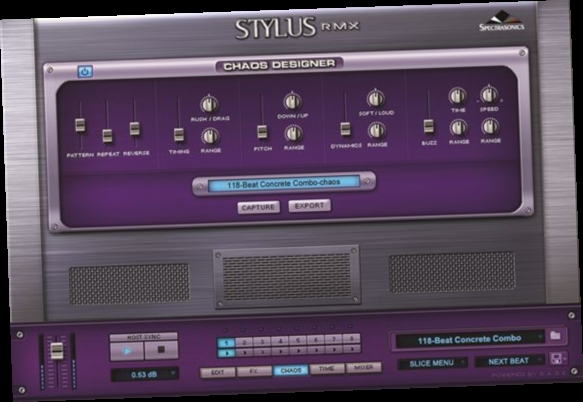Select part 5 button
The width and height of the screenshot is (583, 402).
coord(298,340)
